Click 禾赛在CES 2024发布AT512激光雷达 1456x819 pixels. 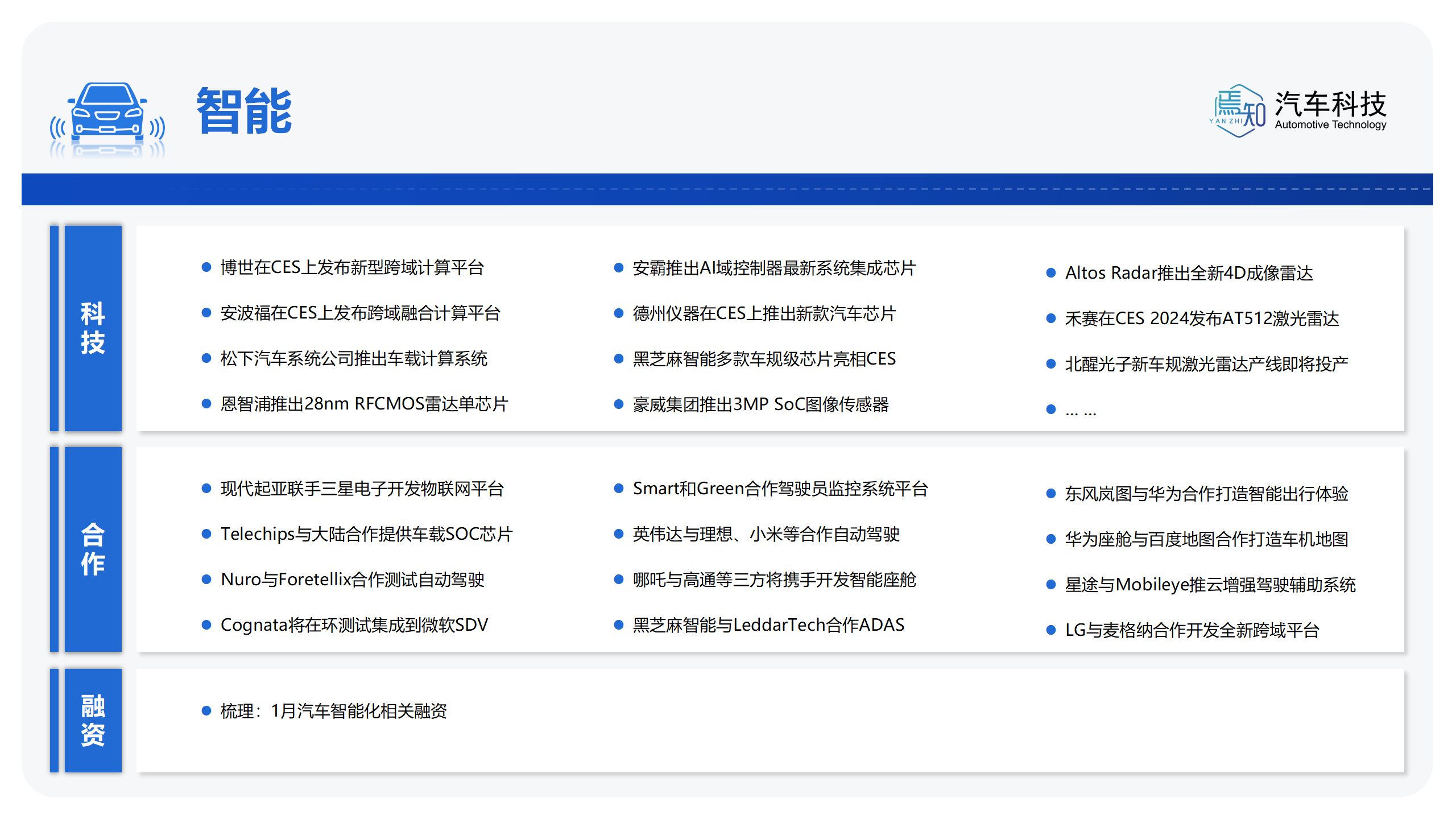[1202, 318]
